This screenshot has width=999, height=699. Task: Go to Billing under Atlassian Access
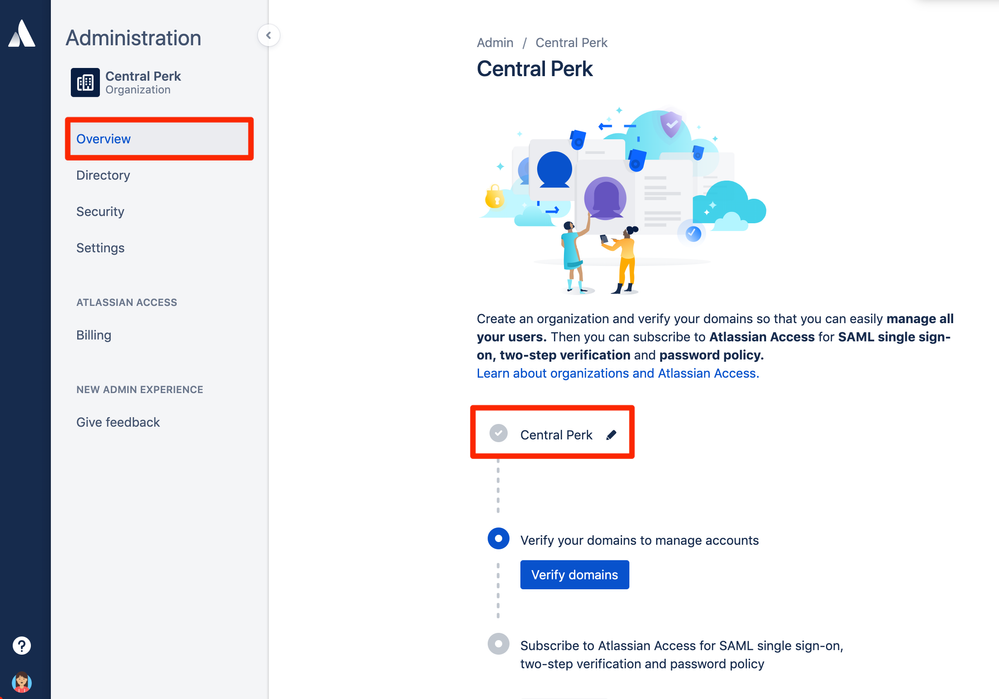pos(93,335)
